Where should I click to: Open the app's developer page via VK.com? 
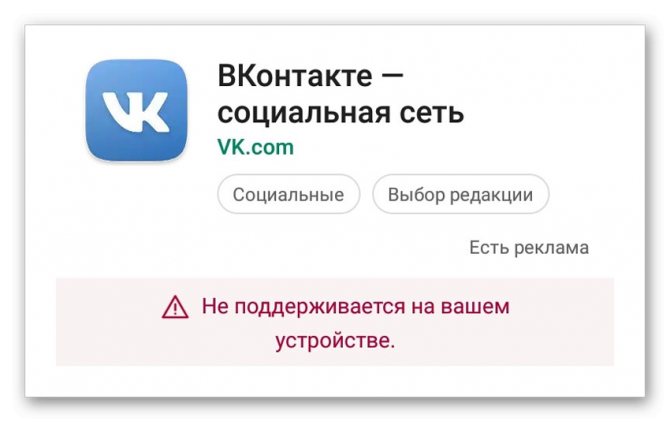(x=256, y=147)
